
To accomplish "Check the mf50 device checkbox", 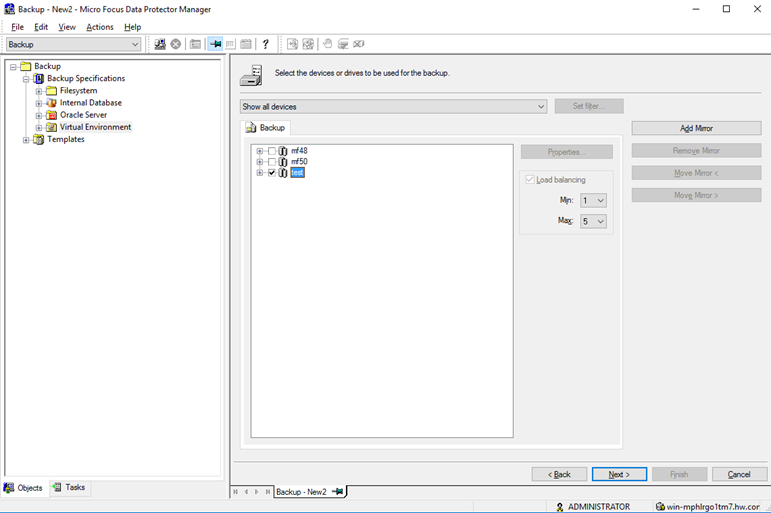I will pos(271,162).
